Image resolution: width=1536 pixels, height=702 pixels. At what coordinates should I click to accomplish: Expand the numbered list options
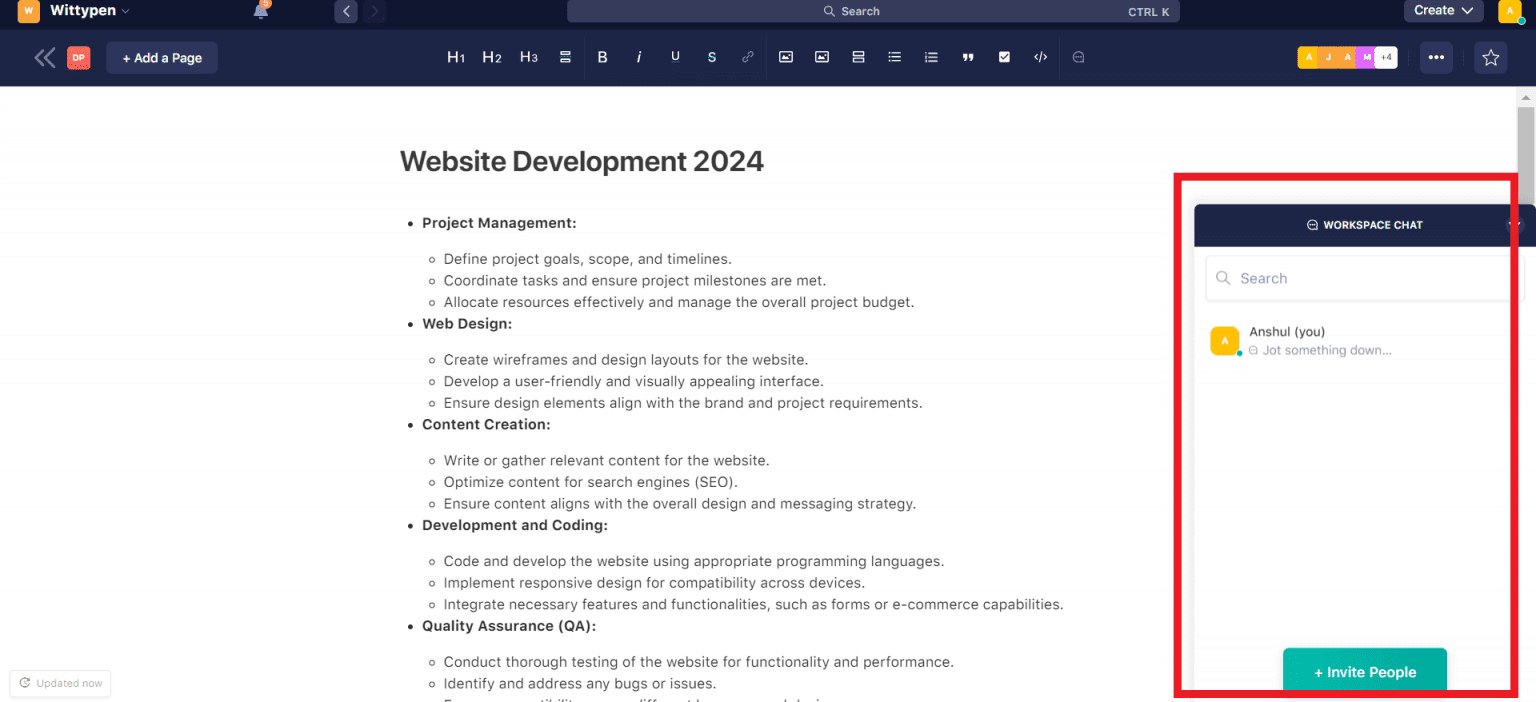point(931,57)
